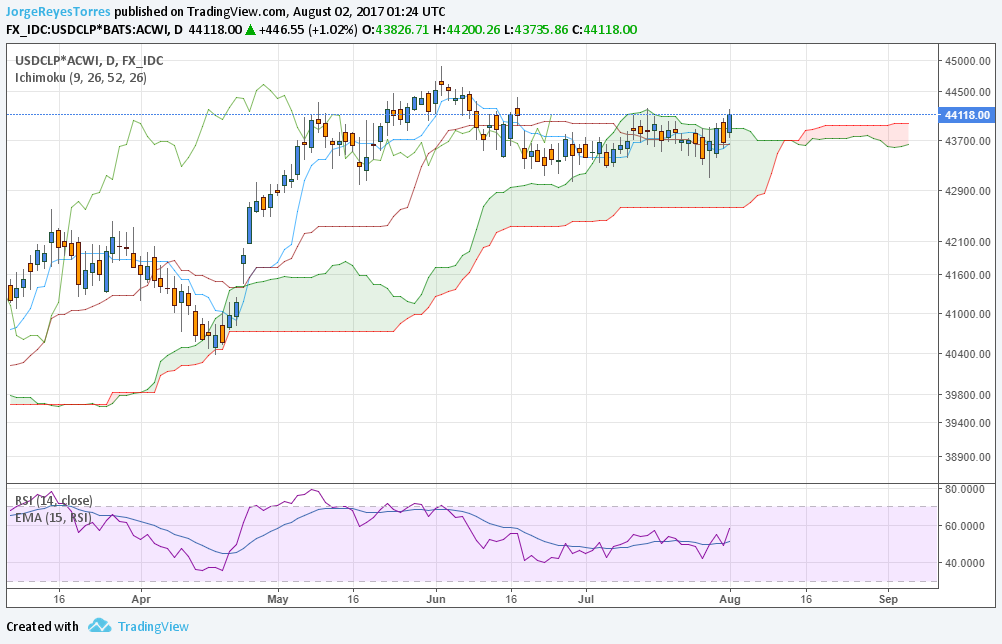This screenshot has height=644, width=1002.
Task: Click the 39400.00 price axis label
Action: click(967, 423)
